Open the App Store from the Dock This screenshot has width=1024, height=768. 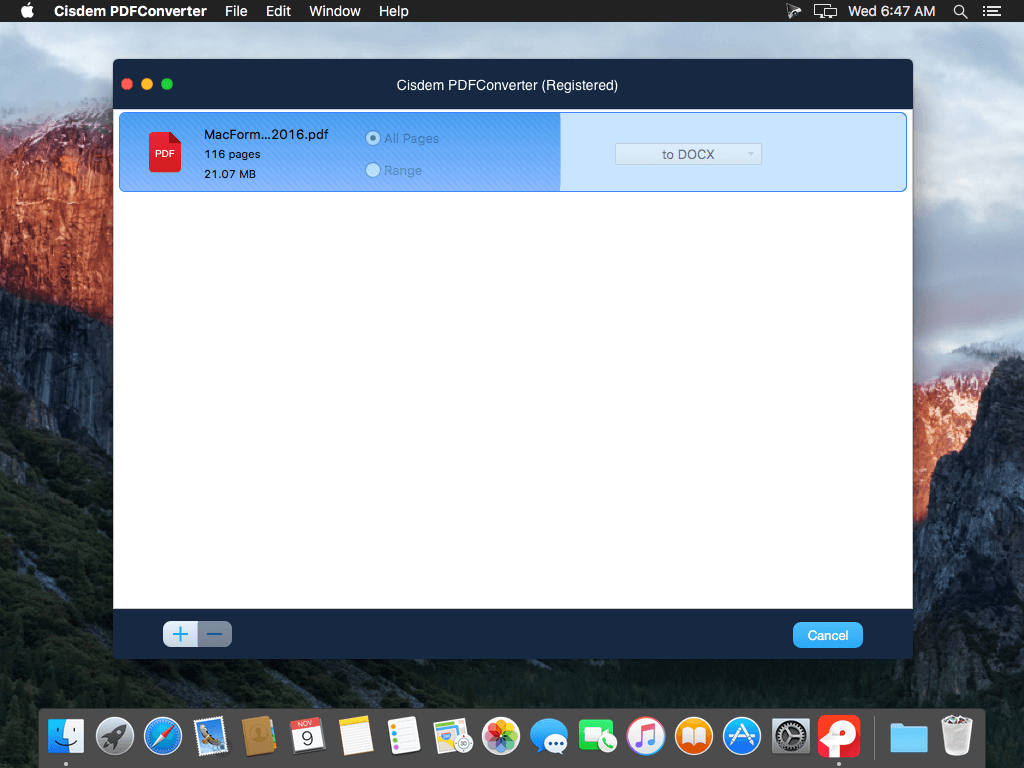[x=742, y=736]
